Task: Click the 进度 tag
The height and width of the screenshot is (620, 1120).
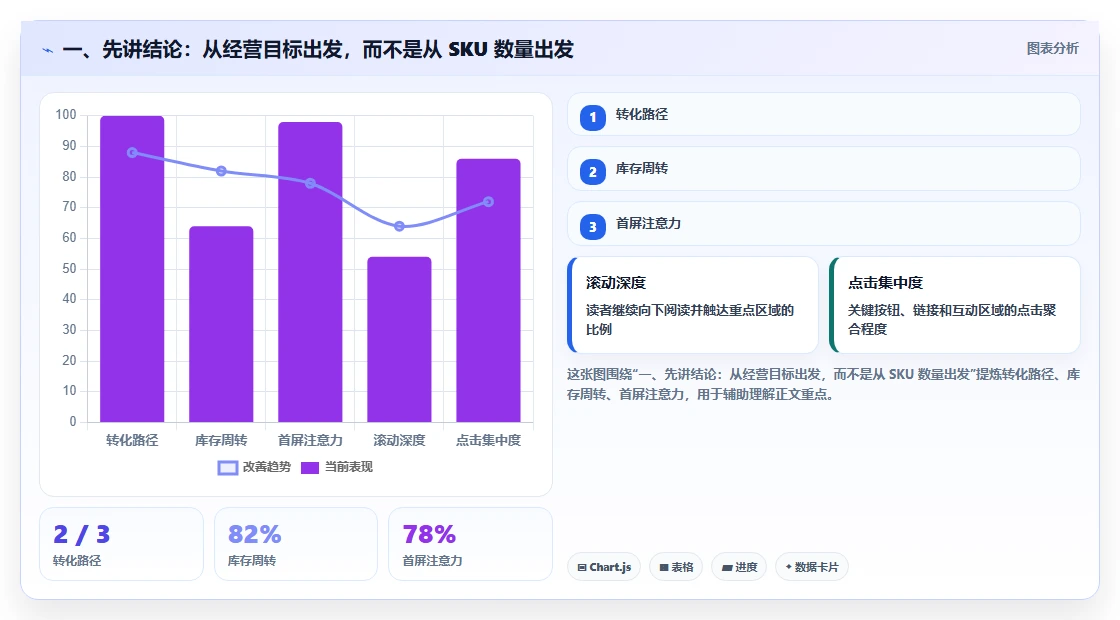Action: (x=739, y=567)
